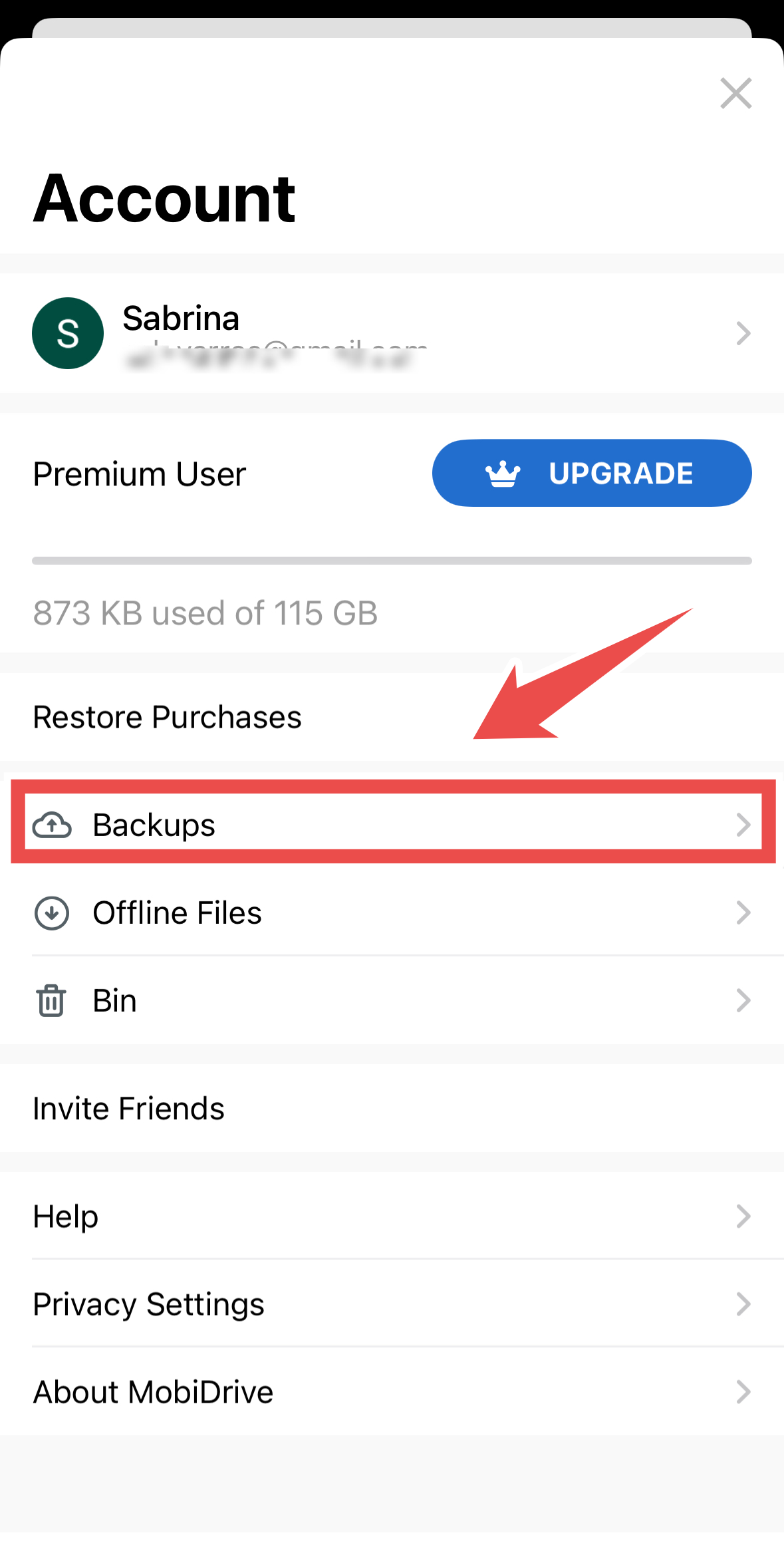The width and height of the screenshot is (784, 1547).
Task: Open Backups using its right chevron
Action: tap(743, 825)
